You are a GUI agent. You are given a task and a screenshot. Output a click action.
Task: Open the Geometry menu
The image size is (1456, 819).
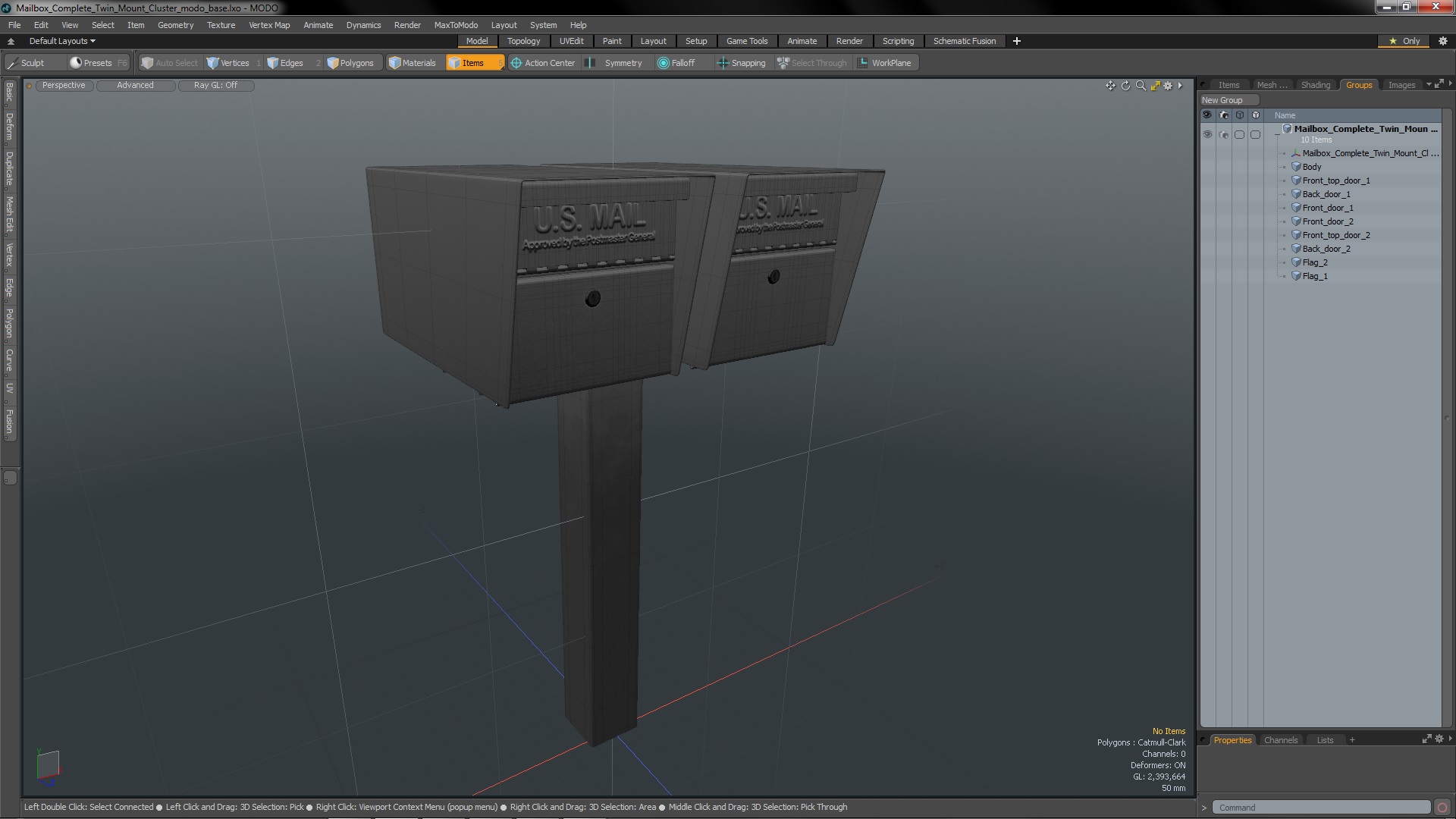(x=175, y=25)
